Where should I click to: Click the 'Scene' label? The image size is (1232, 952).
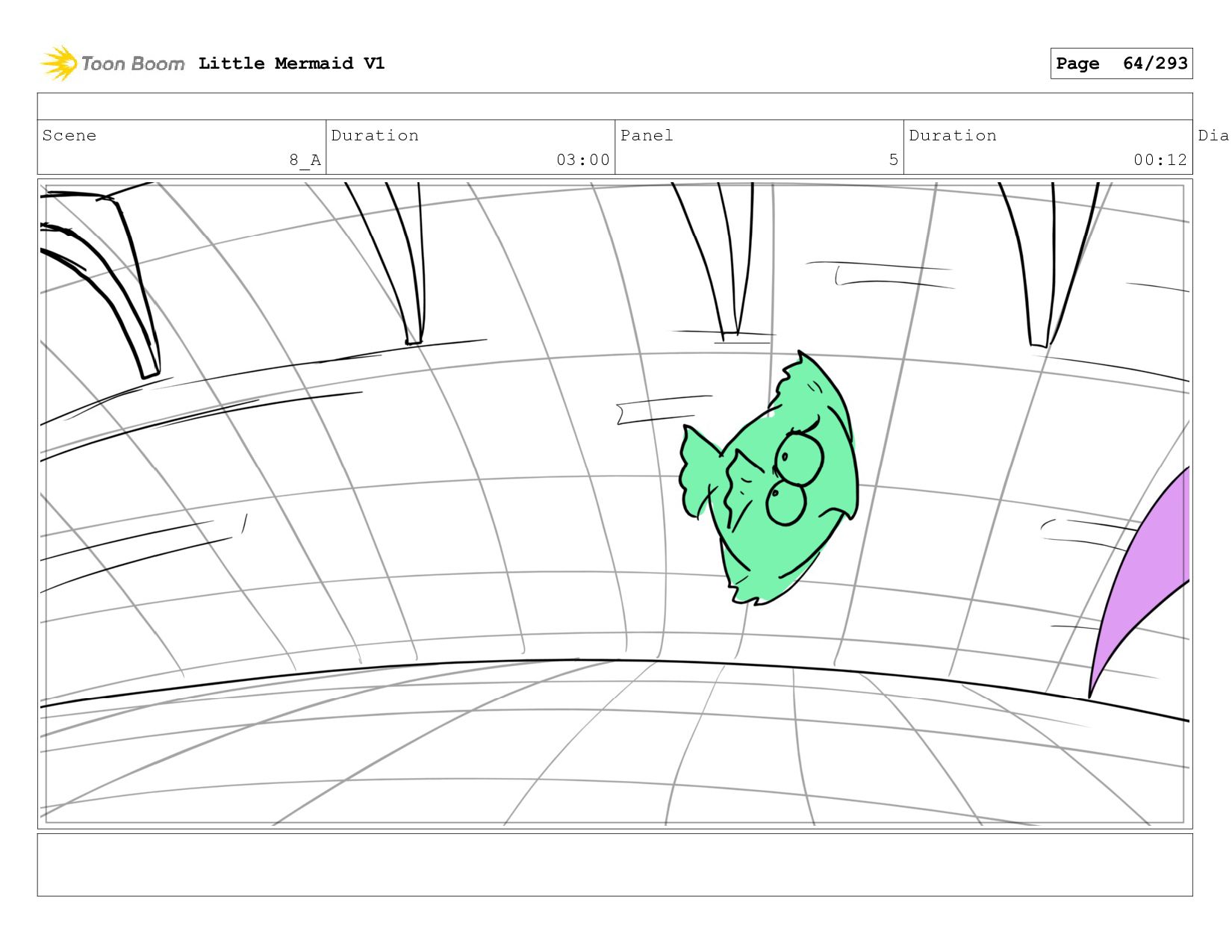69,135
